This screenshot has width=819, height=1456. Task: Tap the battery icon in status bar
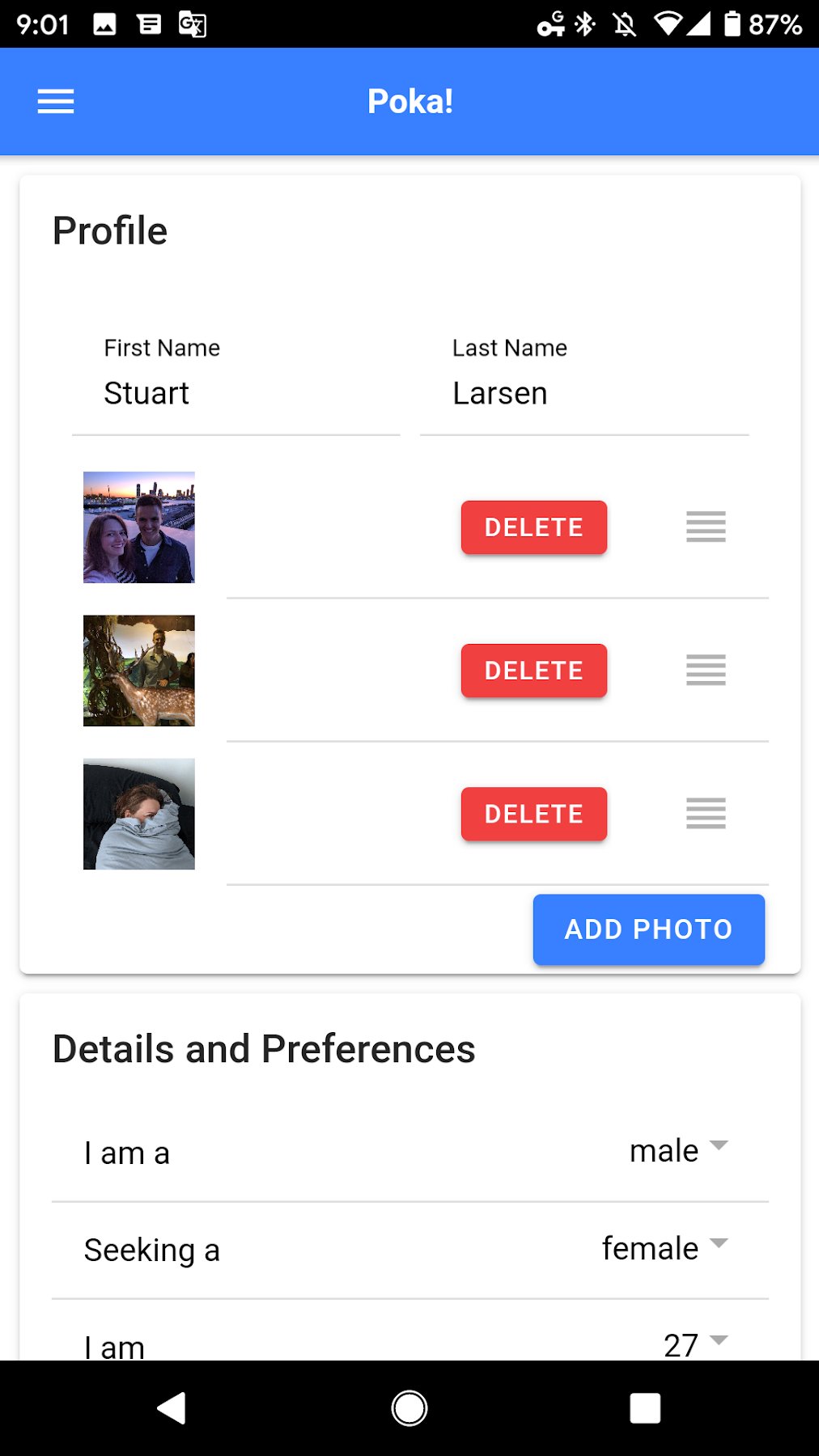(732, 24)
